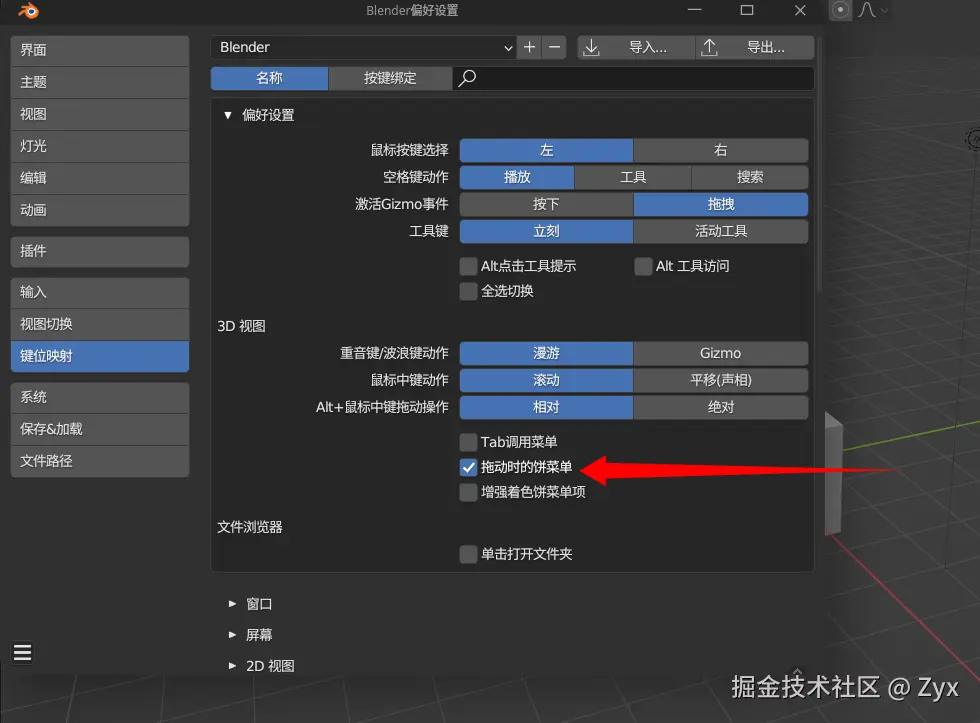Set Alt middle drag to 绝对

click(721, 407)
